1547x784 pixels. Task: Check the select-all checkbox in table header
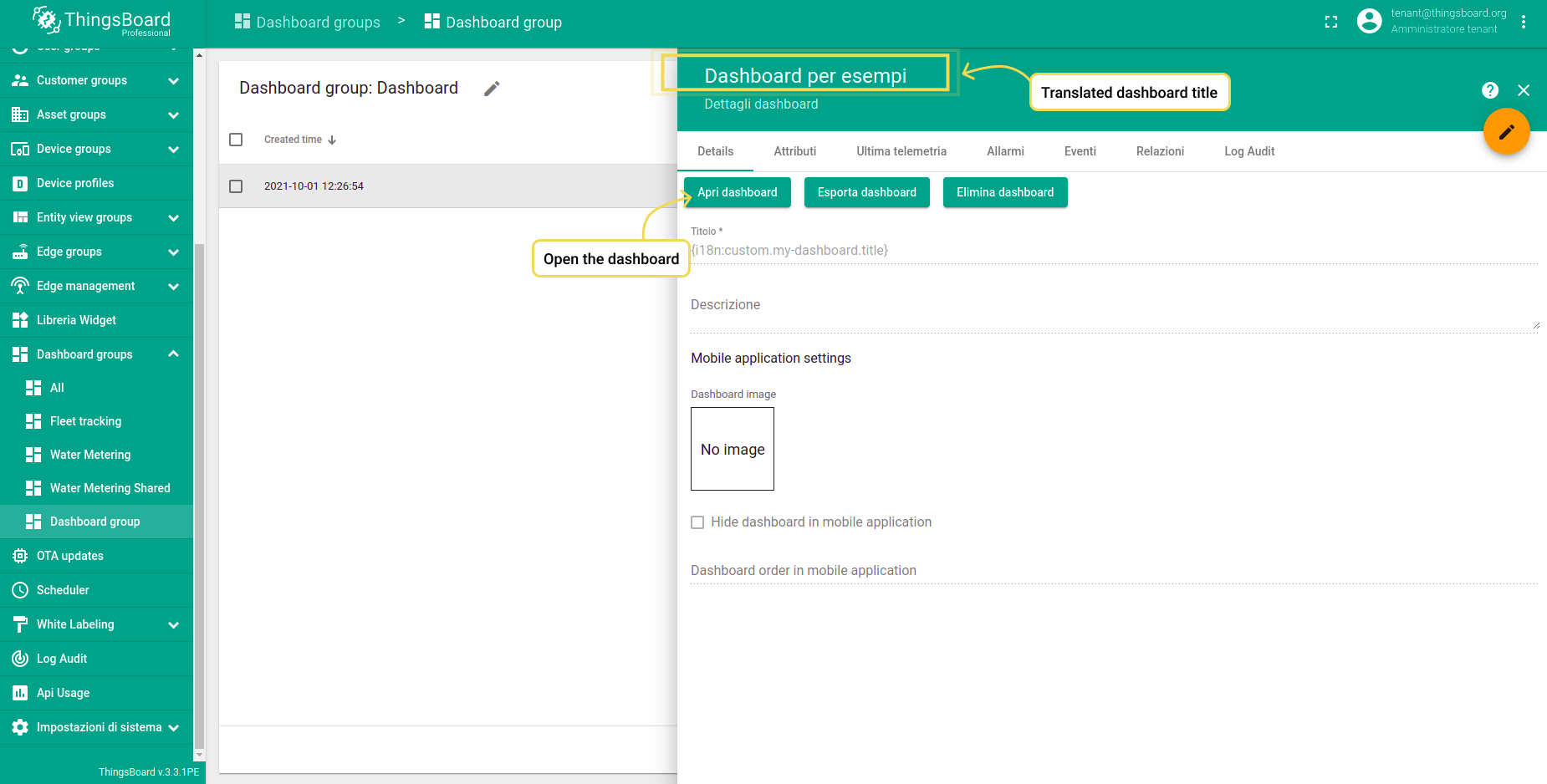236,140
